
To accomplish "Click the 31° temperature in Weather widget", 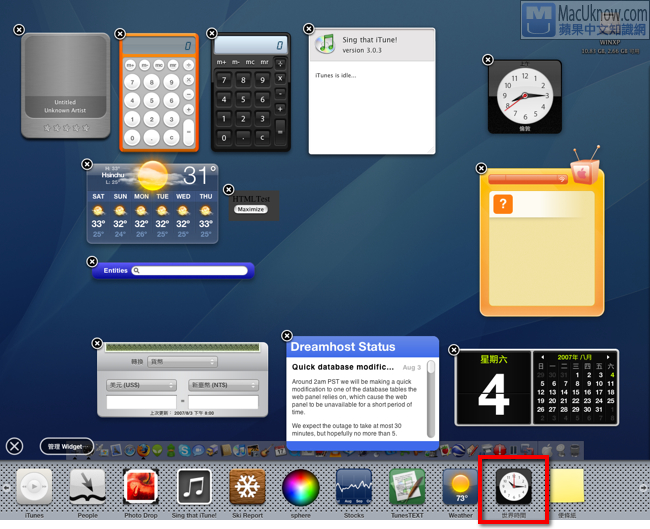I will tap(200, 175).
